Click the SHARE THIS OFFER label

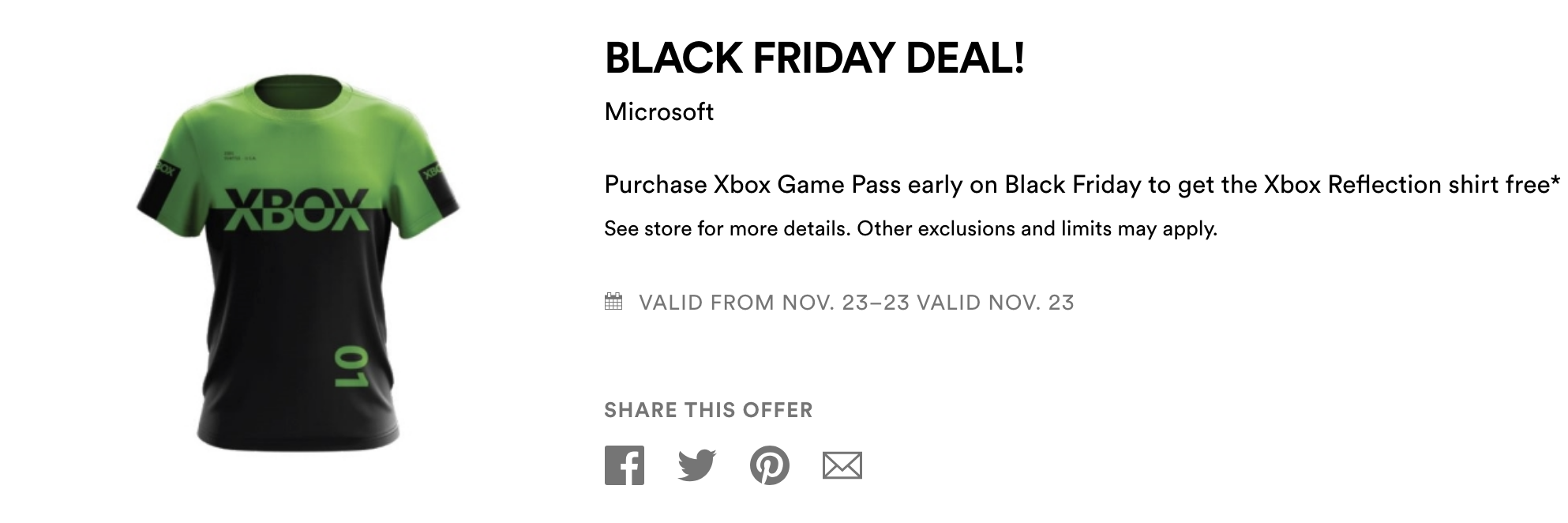pyautogui.click(x=708, y=410)
